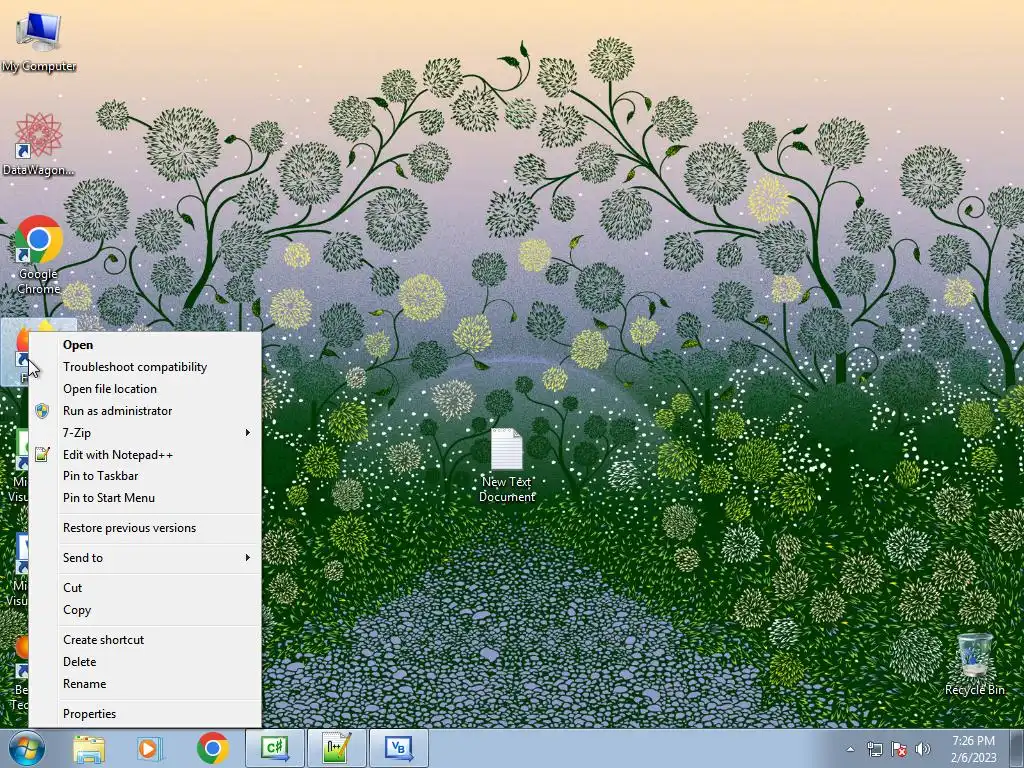Switch to the VB taskbar application
Viewport: 1024px width, 768px height.
(398, 748)
